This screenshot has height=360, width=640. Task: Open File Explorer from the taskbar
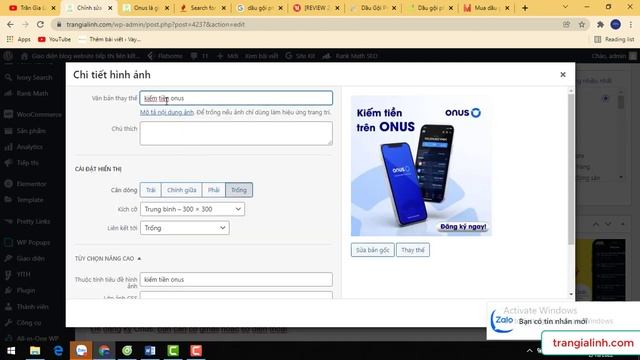click(35, 351)
